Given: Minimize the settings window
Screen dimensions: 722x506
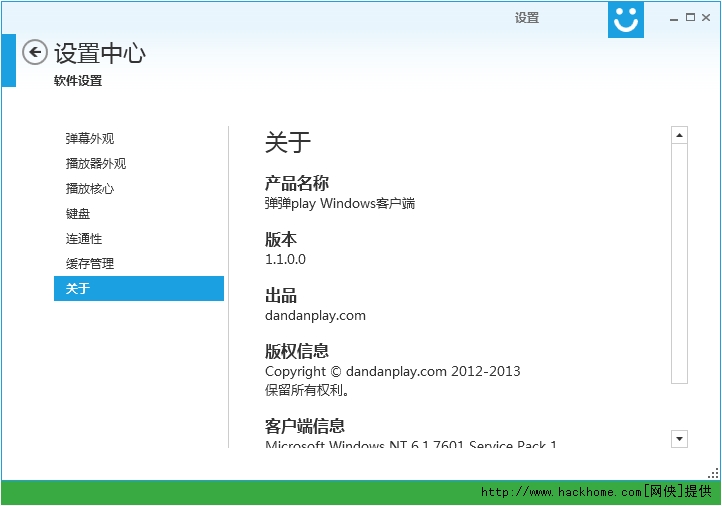Looking at the screenshot, I should click(x=674, y=18).
